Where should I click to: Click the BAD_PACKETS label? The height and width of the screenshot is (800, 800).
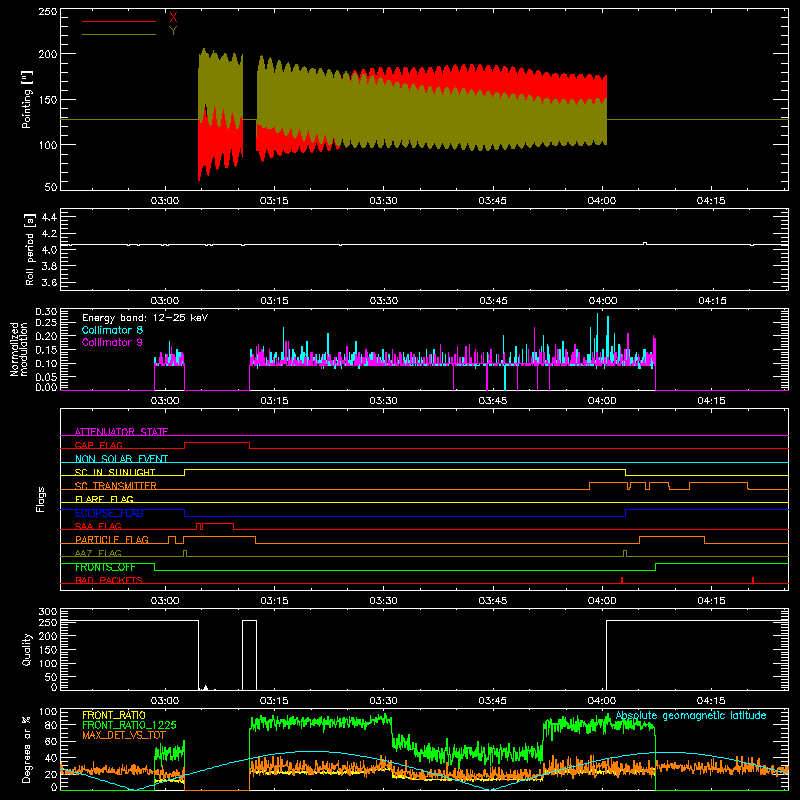(x=109, y=580)
